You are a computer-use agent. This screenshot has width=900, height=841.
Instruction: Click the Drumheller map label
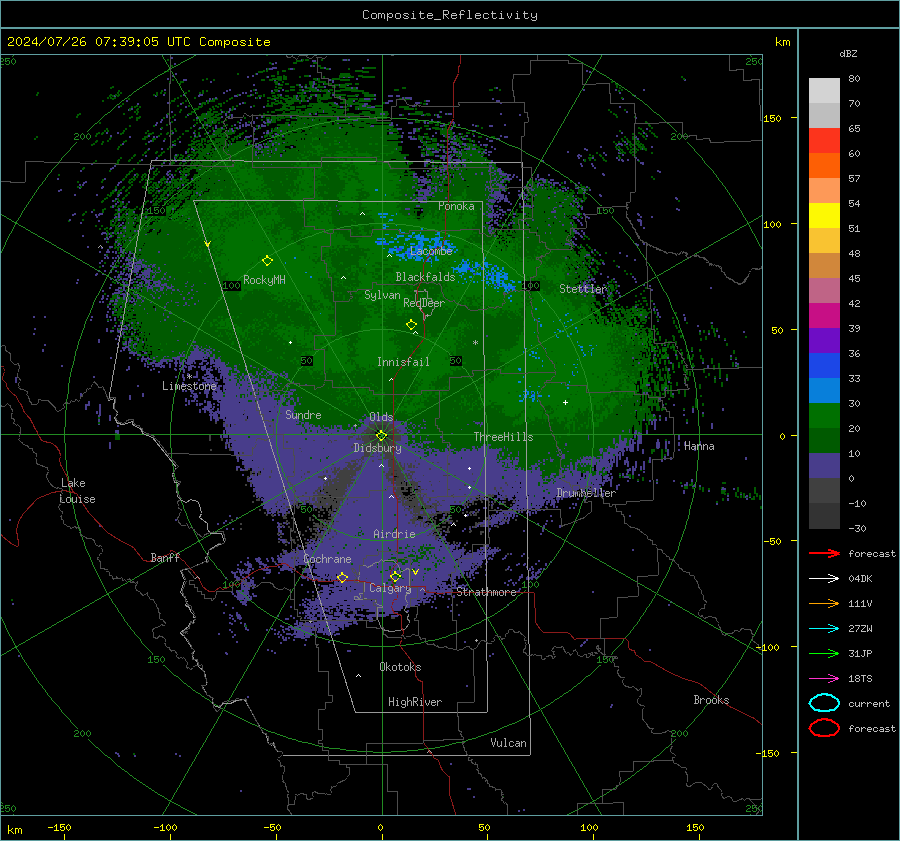(586, 493)
